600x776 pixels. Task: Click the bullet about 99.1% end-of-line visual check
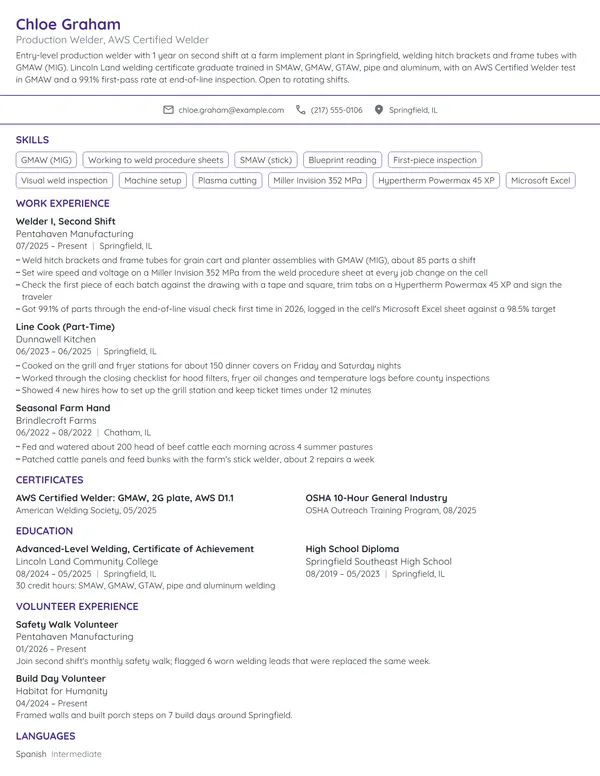pos(286,309)
